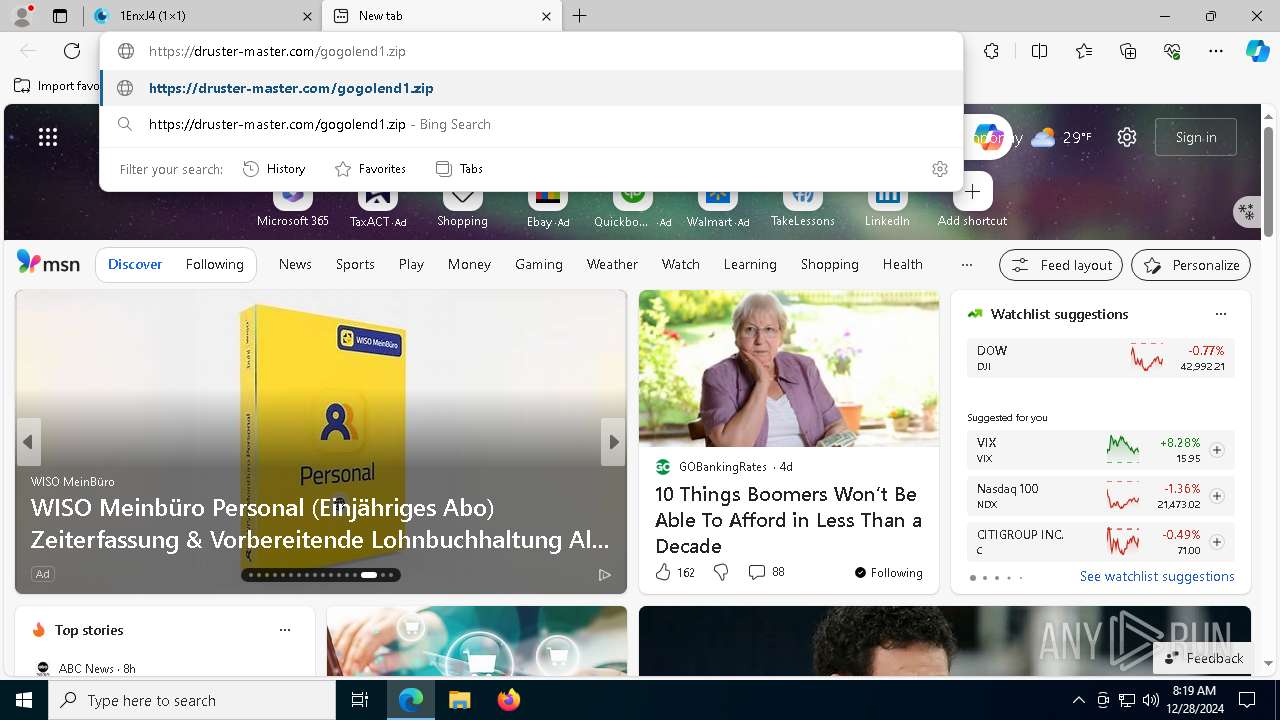Viewport: 1280px width, 720px height.
Task: Click the Sign in button
Action: [x=1196, y=137]
